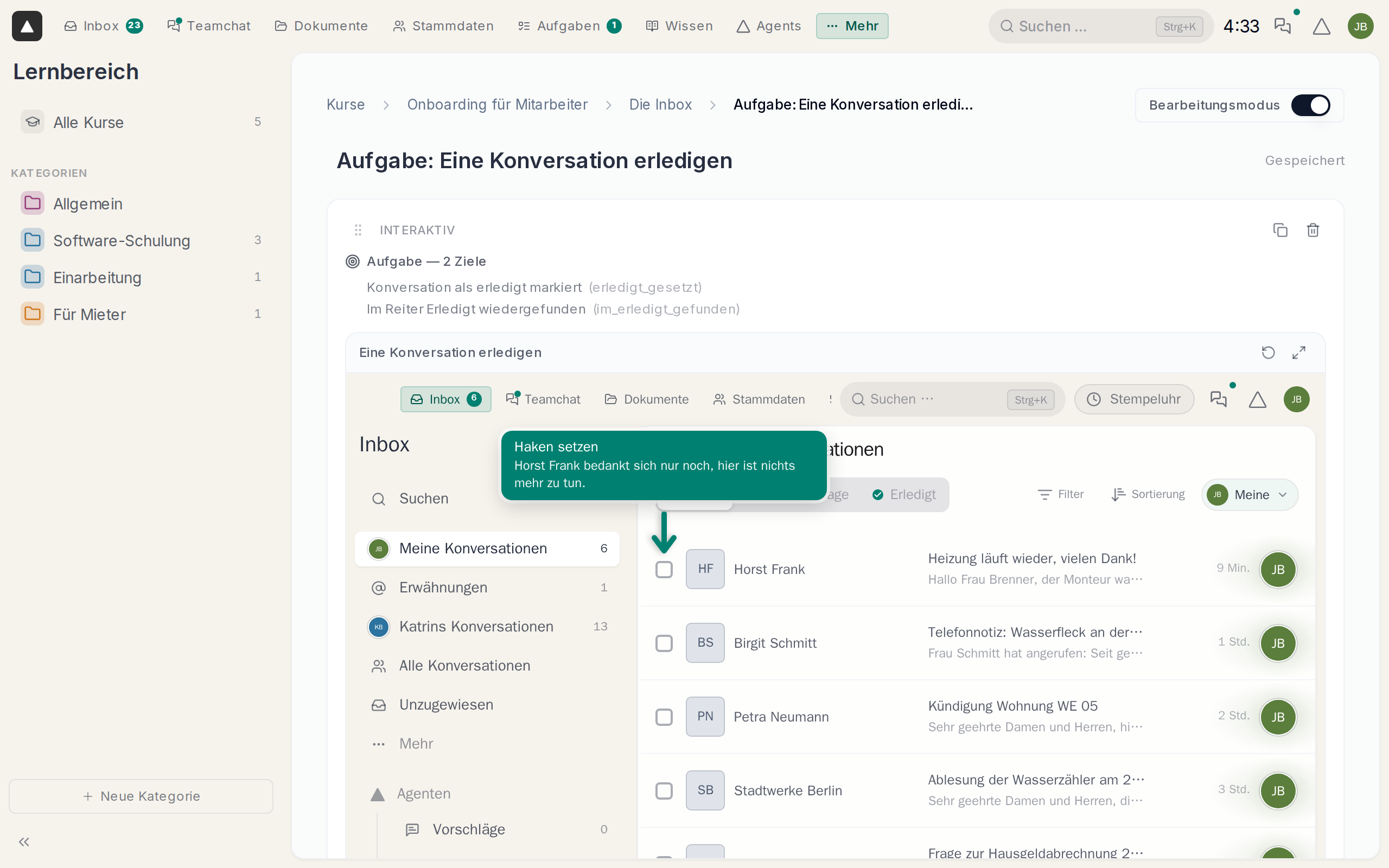Click the top Suchen search field
The image size is (1389, 868).
(1100, 27)
